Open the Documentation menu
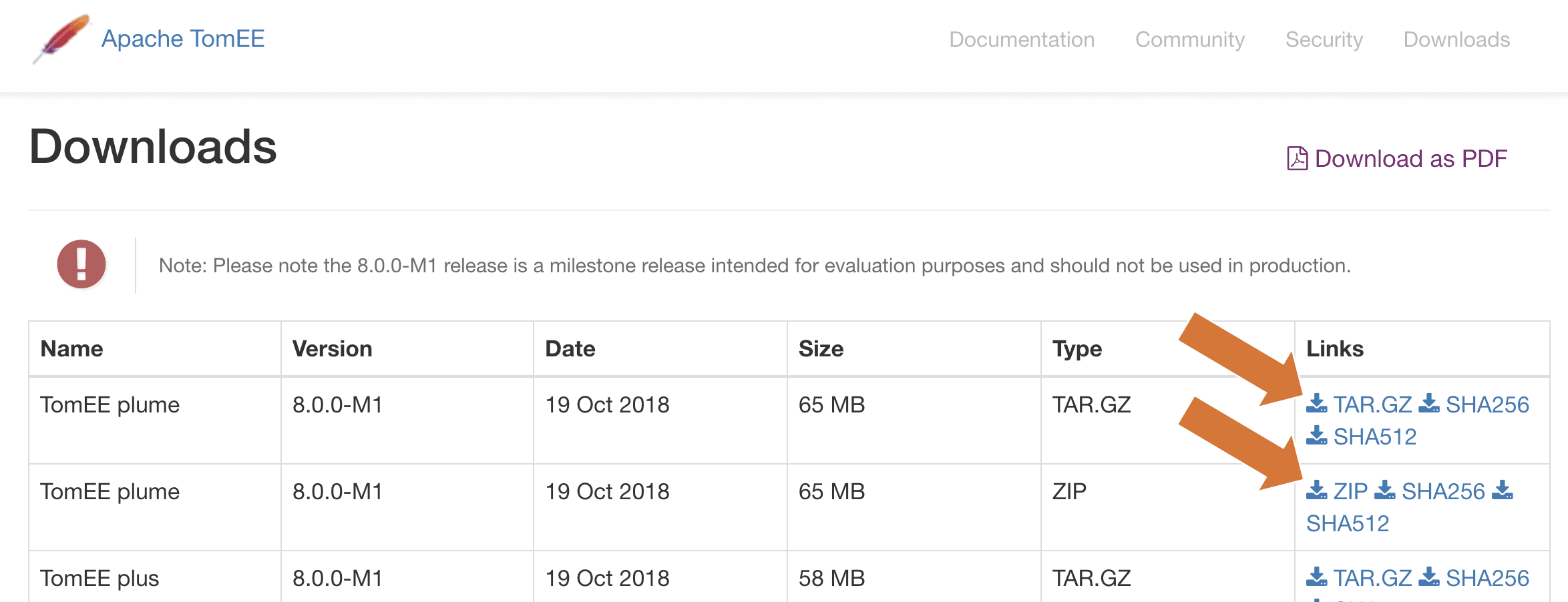 [x=1022, y=39]
